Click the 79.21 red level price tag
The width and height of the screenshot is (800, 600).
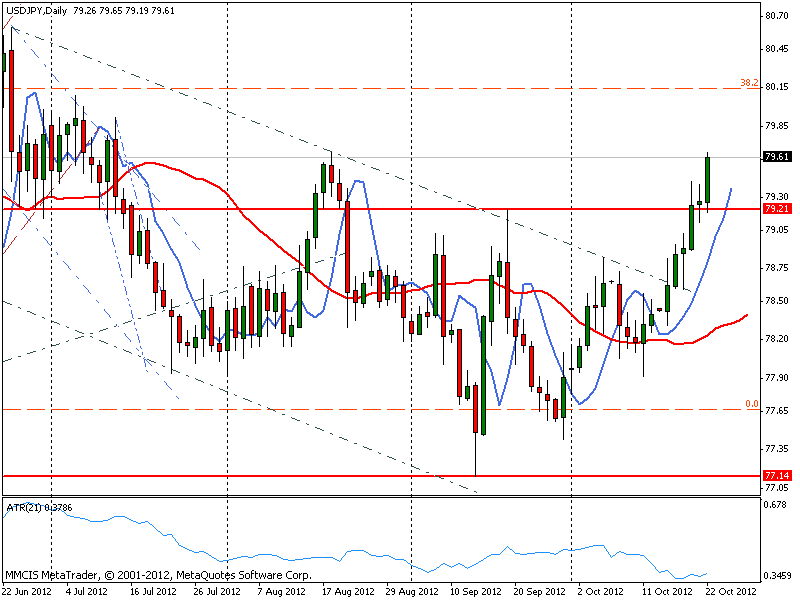pyautogui.click(x=777, y=209)
